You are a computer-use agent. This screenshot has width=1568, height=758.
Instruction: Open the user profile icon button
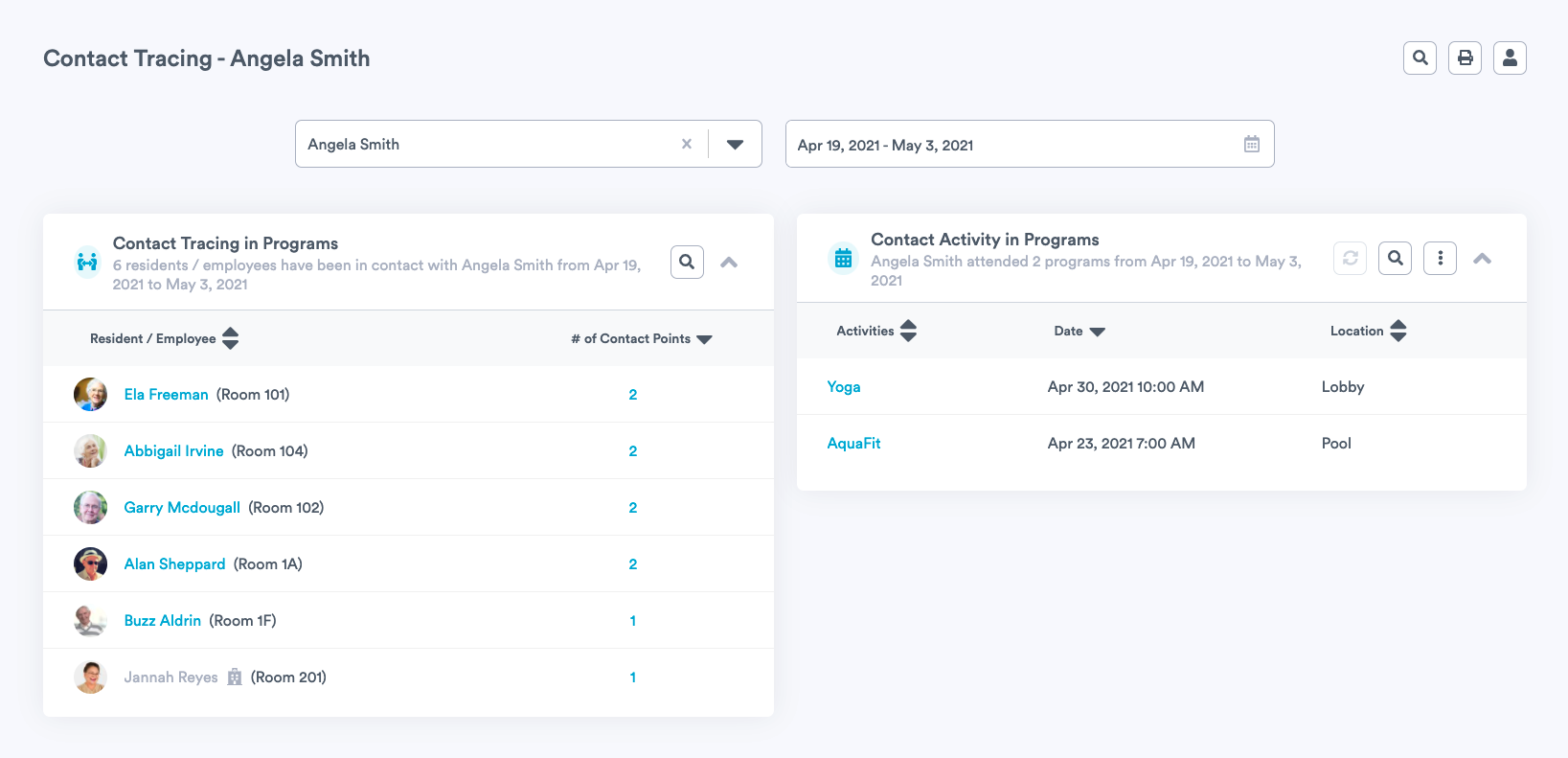[x=1510, y=58]
